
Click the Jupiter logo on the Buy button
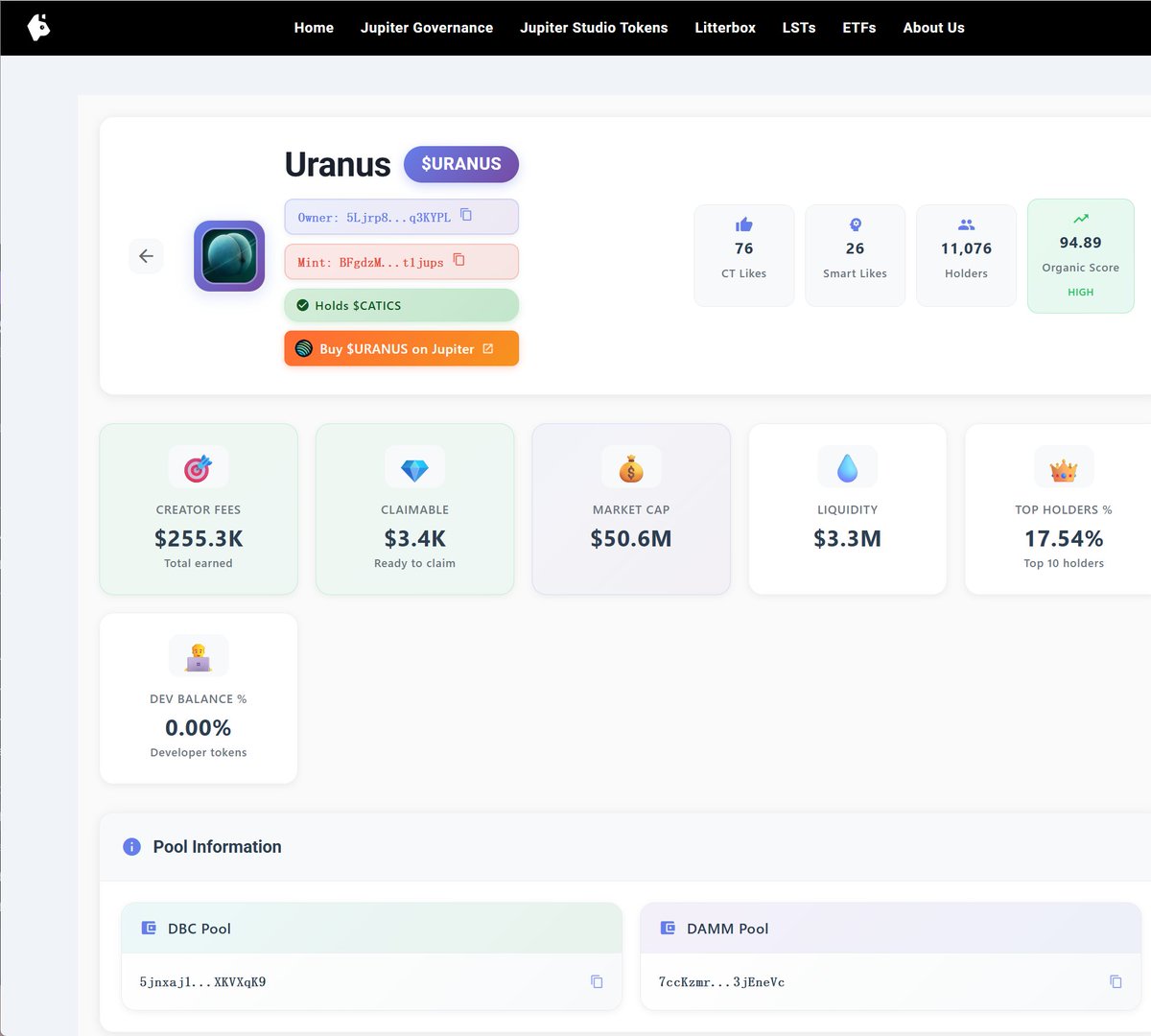click(304, 348)
